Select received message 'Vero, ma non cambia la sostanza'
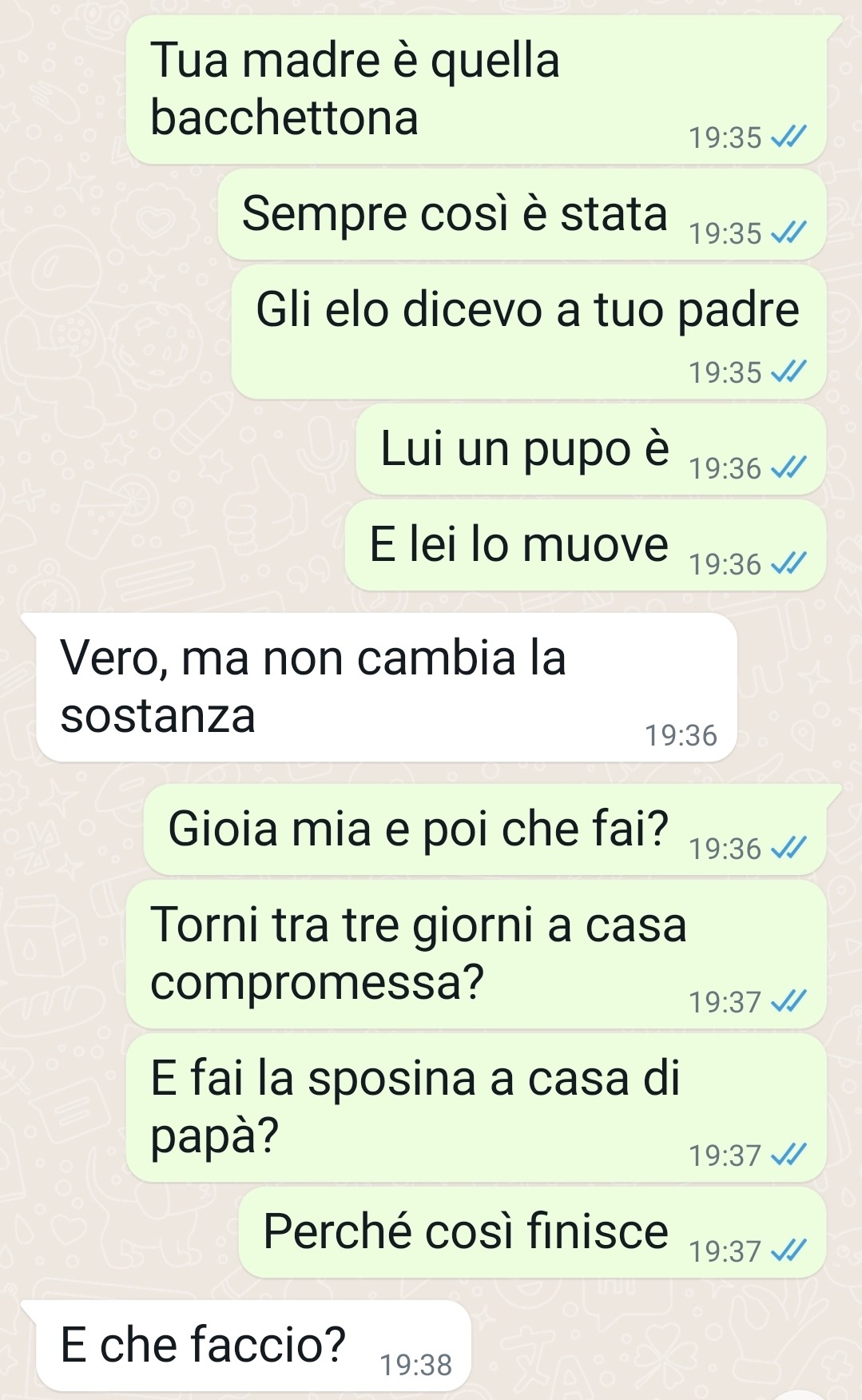Image resolution: width=862 pixels, height=1400 pixels. 386,687
